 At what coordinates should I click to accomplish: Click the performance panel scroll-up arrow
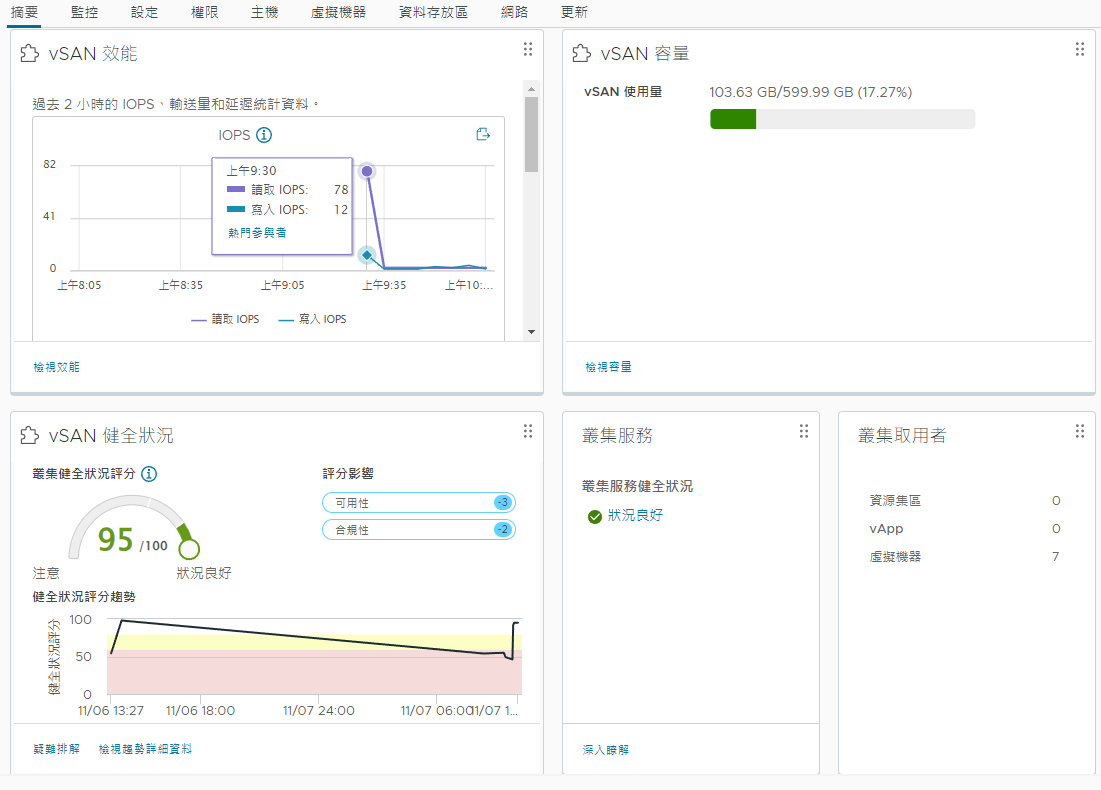pyautogui.click(x=532, y=88)
